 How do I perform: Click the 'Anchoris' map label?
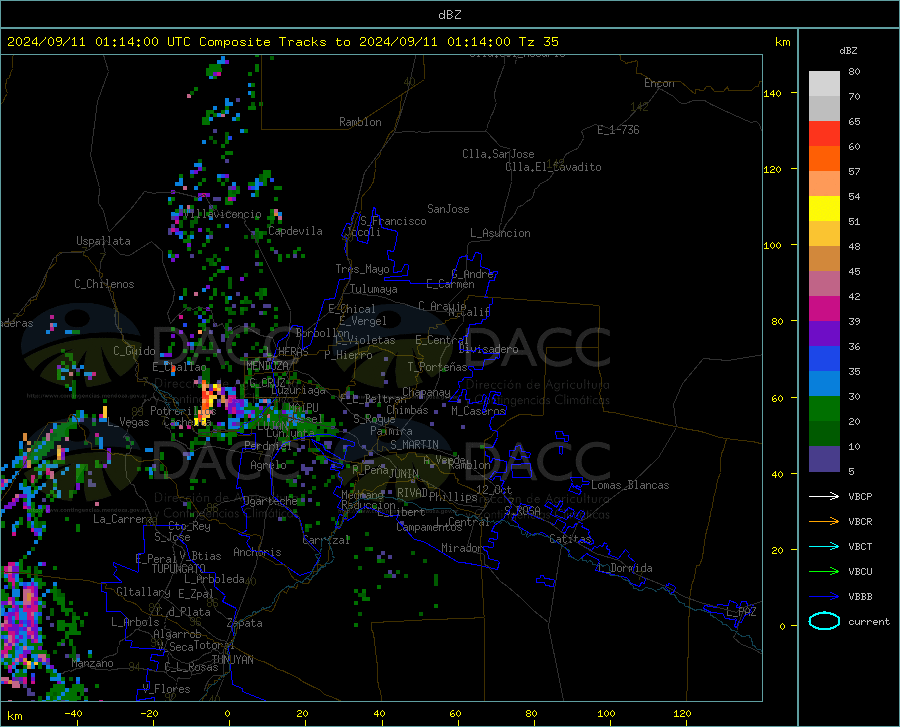[x=257, y=553]
